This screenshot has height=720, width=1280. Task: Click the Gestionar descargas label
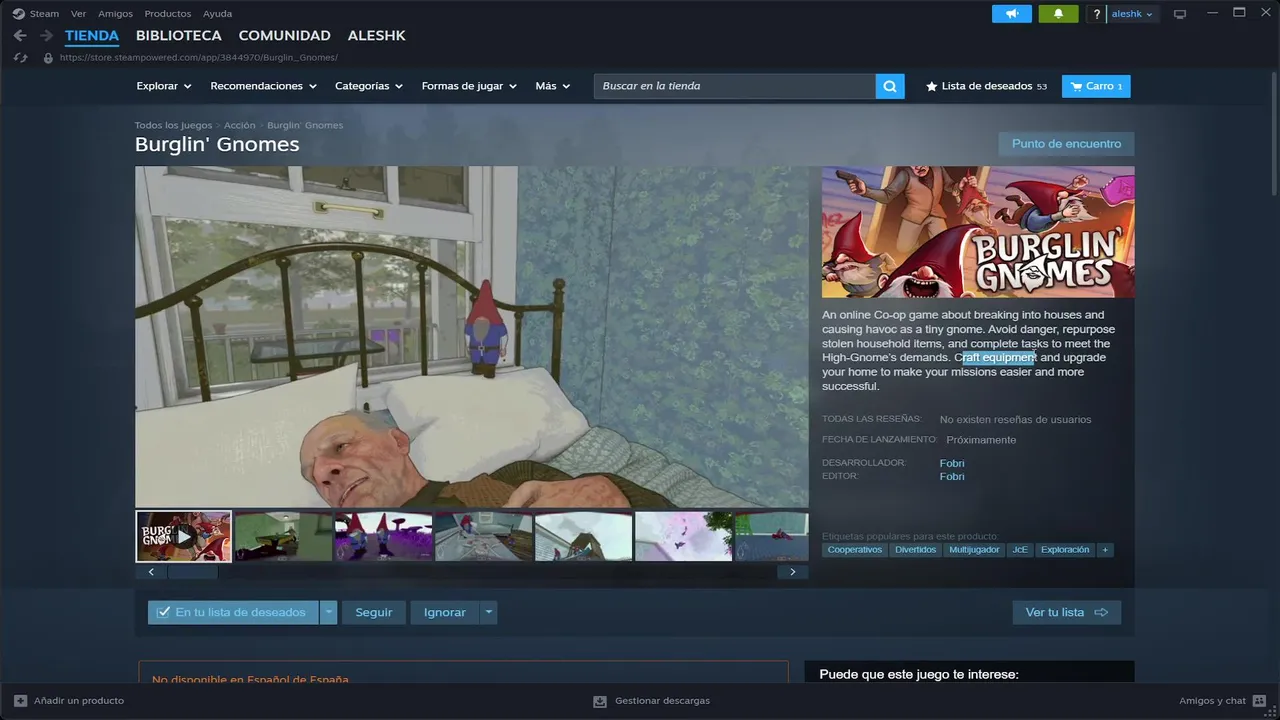pyautogui.click(x=663, y=701)
